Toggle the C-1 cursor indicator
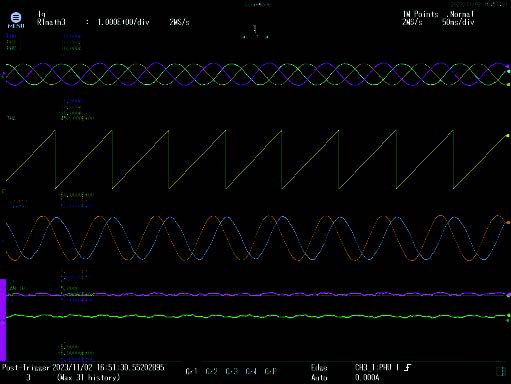Viewport: 511px width, 384px height. point(191,371)
